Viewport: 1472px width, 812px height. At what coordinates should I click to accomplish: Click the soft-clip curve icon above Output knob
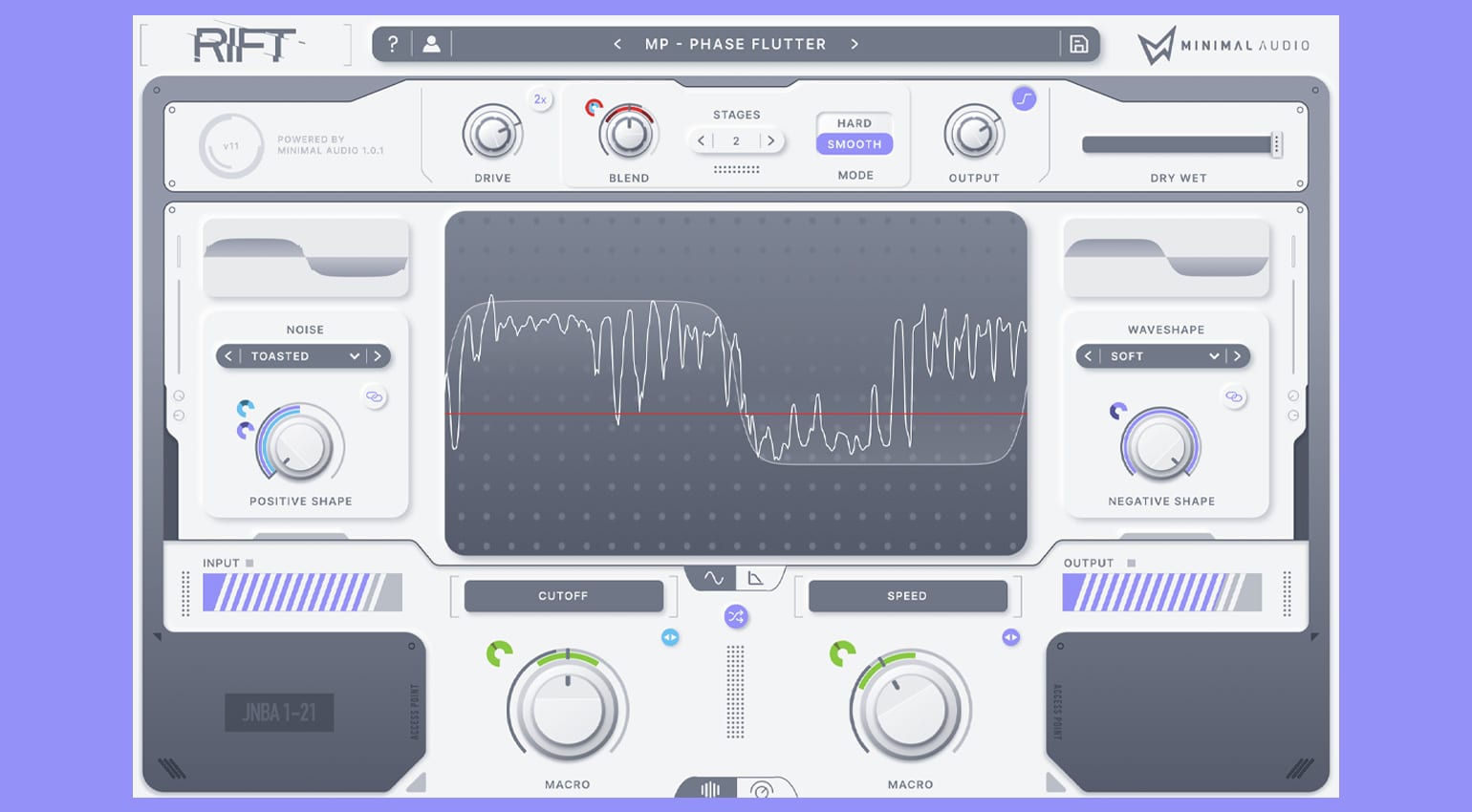(x=1022, y=98)
